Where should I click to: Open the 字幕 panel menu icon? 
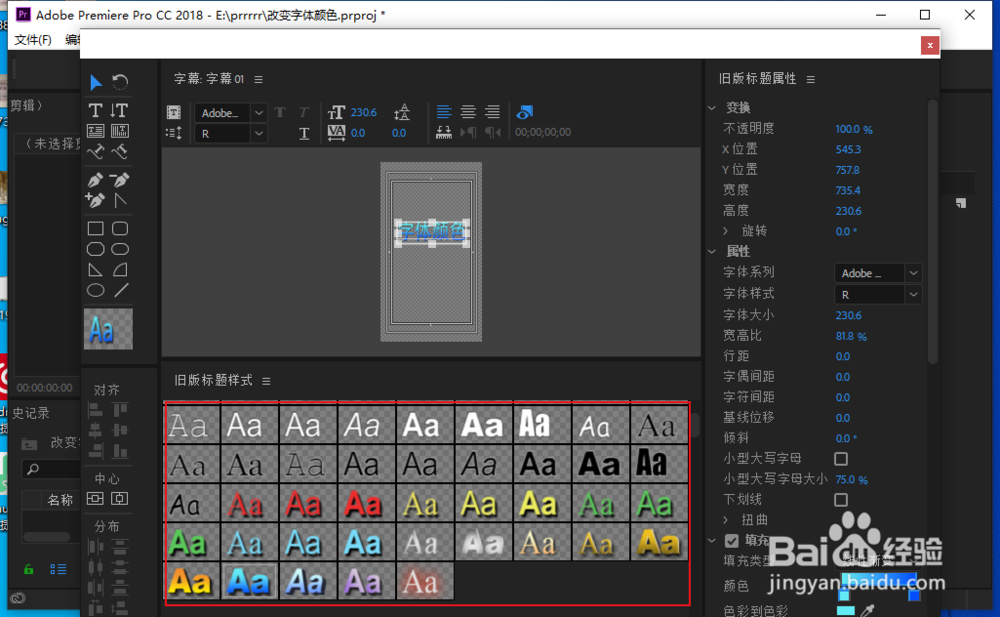tap(258, 80)
